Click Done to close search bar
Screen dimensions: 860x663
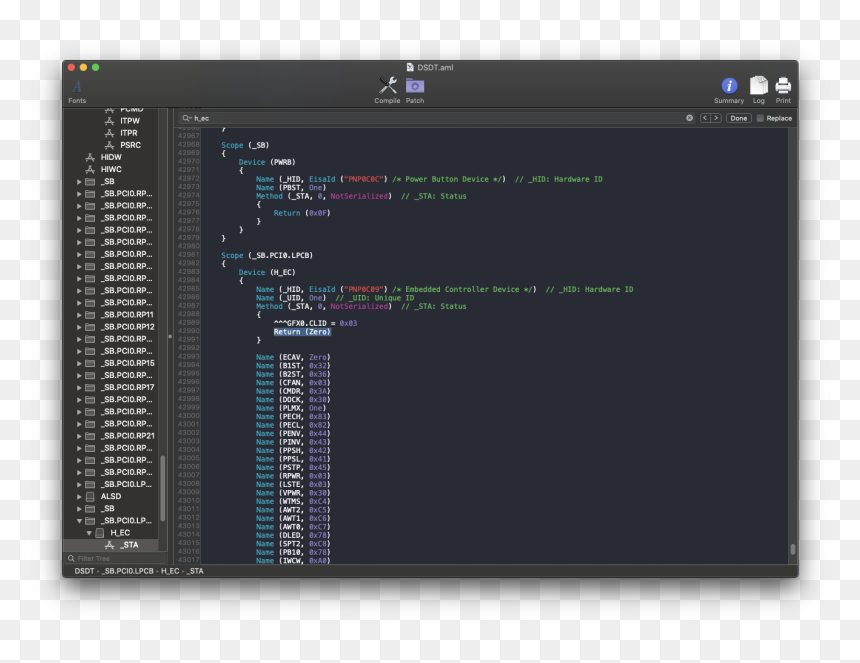point(738,118)
